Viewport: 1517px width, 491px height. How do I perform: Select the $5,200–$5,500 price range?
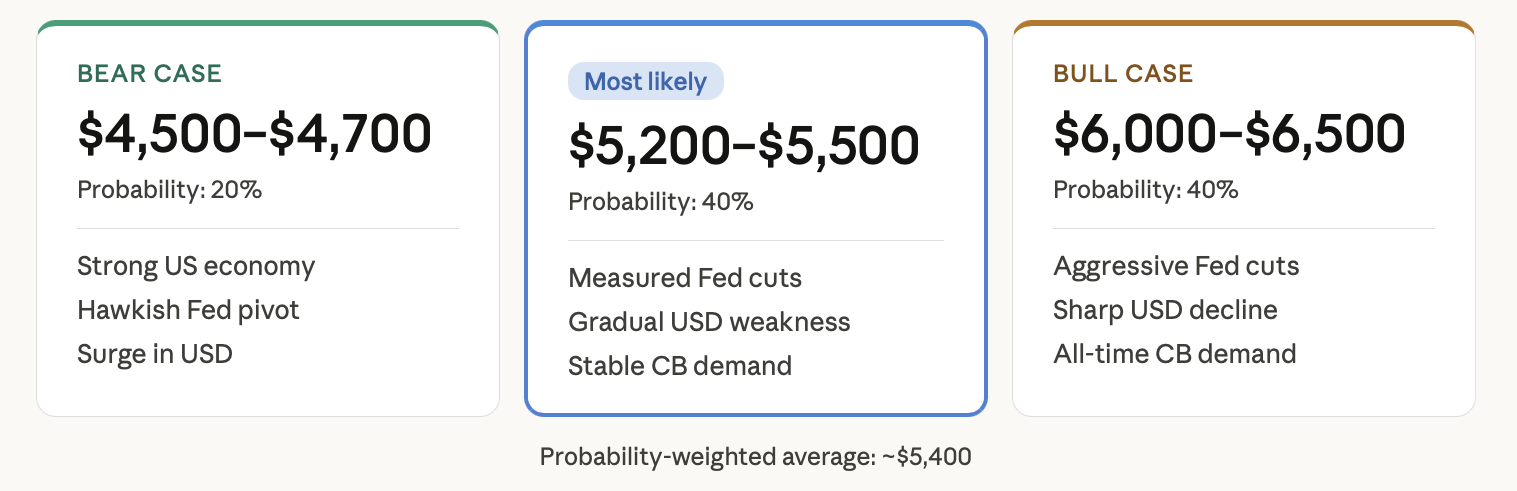pos(744,145)
